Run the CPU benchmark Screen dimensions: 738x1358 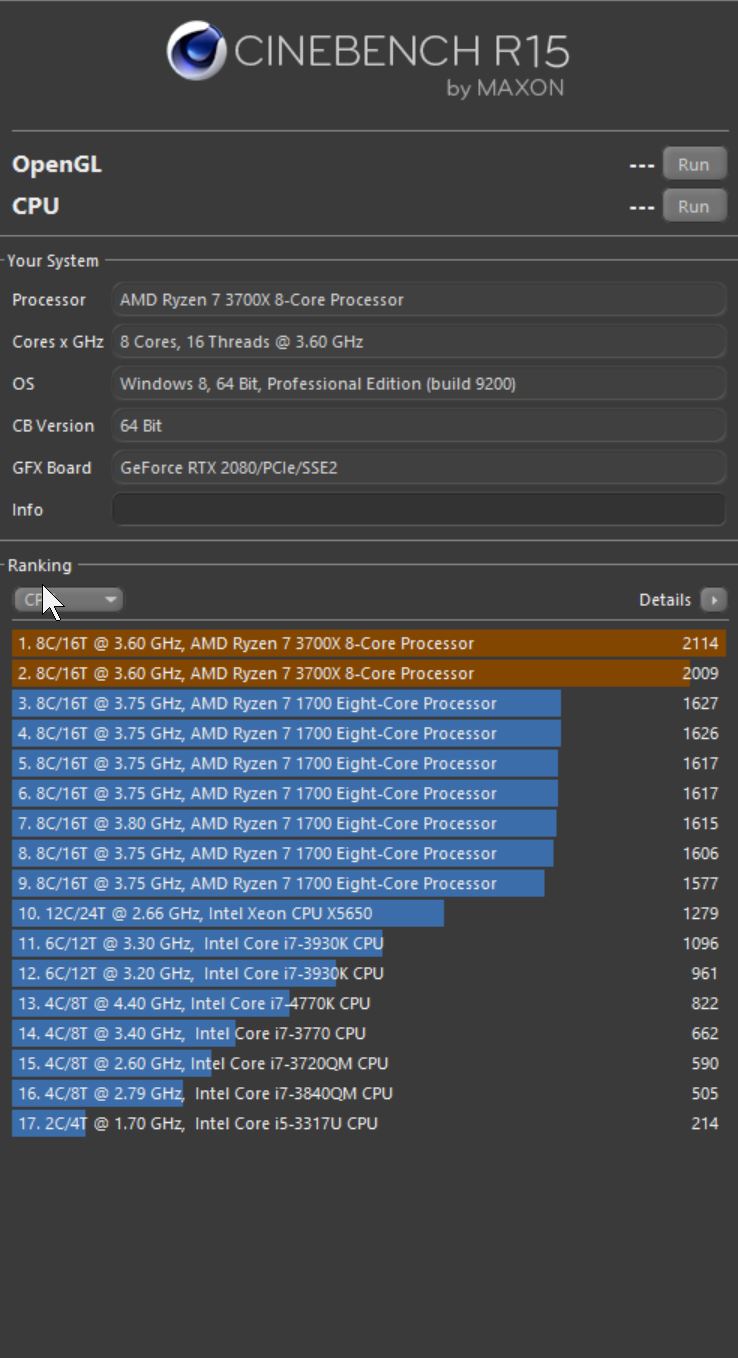coord(694,207)
